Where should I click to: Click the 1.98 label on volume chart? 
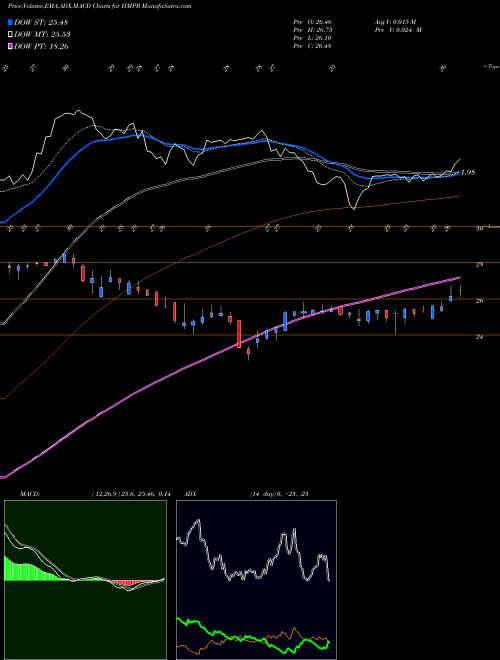(468, 172)
